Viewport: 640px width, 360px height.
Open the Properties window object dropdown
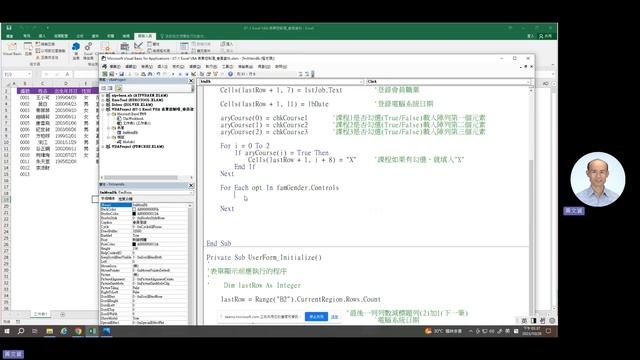(x=190, y=192)
